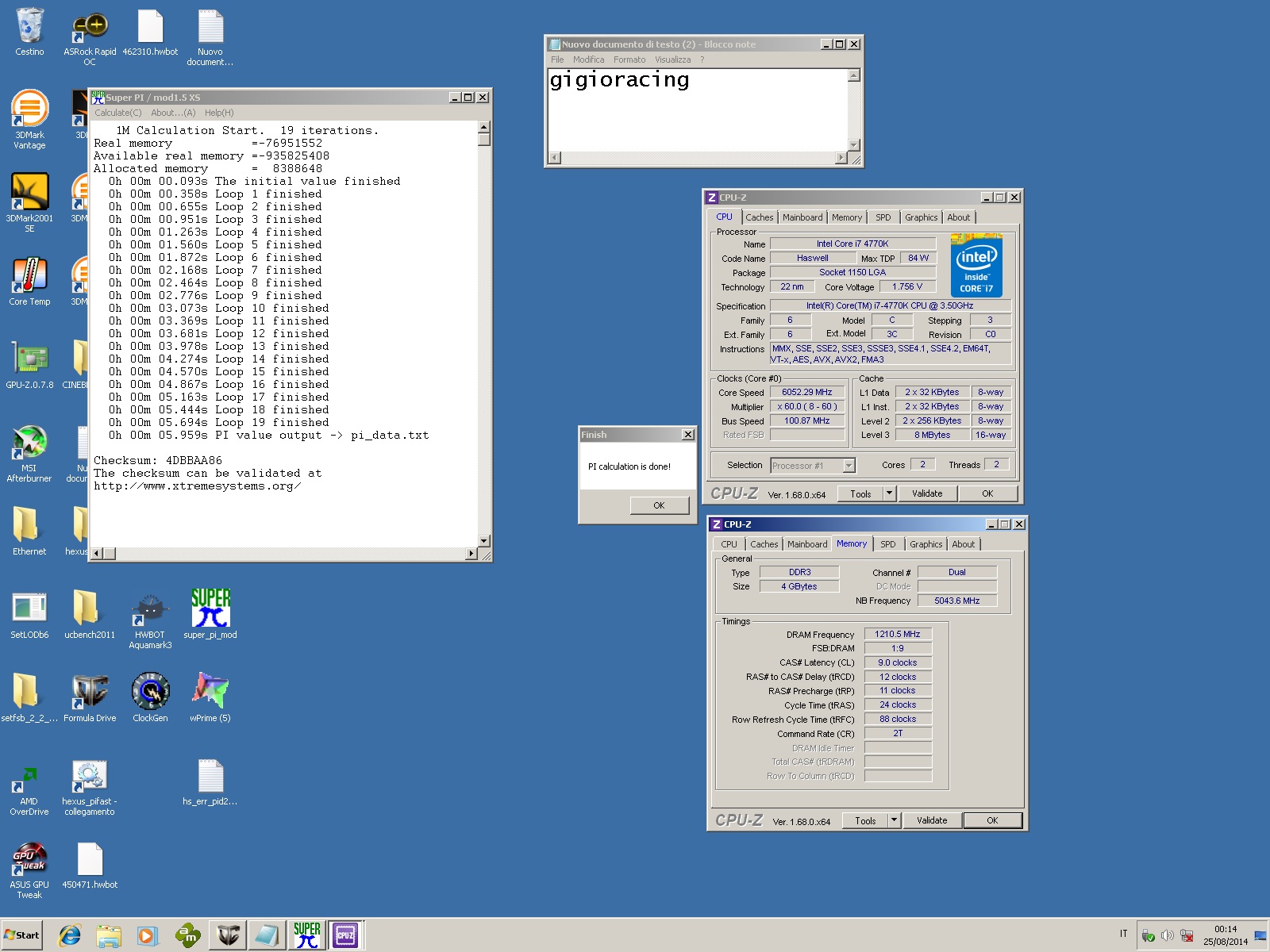
Task: Select SPD tab in lower CPU-Z
Action: pos(887,544)
